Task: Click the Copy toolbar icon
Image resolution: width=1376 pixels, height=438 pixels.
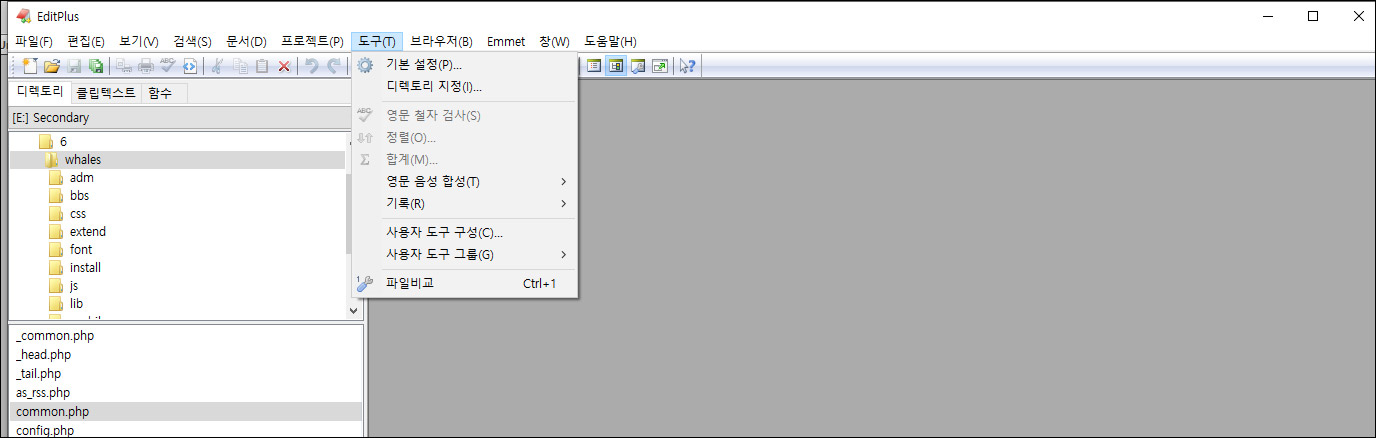Action: pos(240,66)
